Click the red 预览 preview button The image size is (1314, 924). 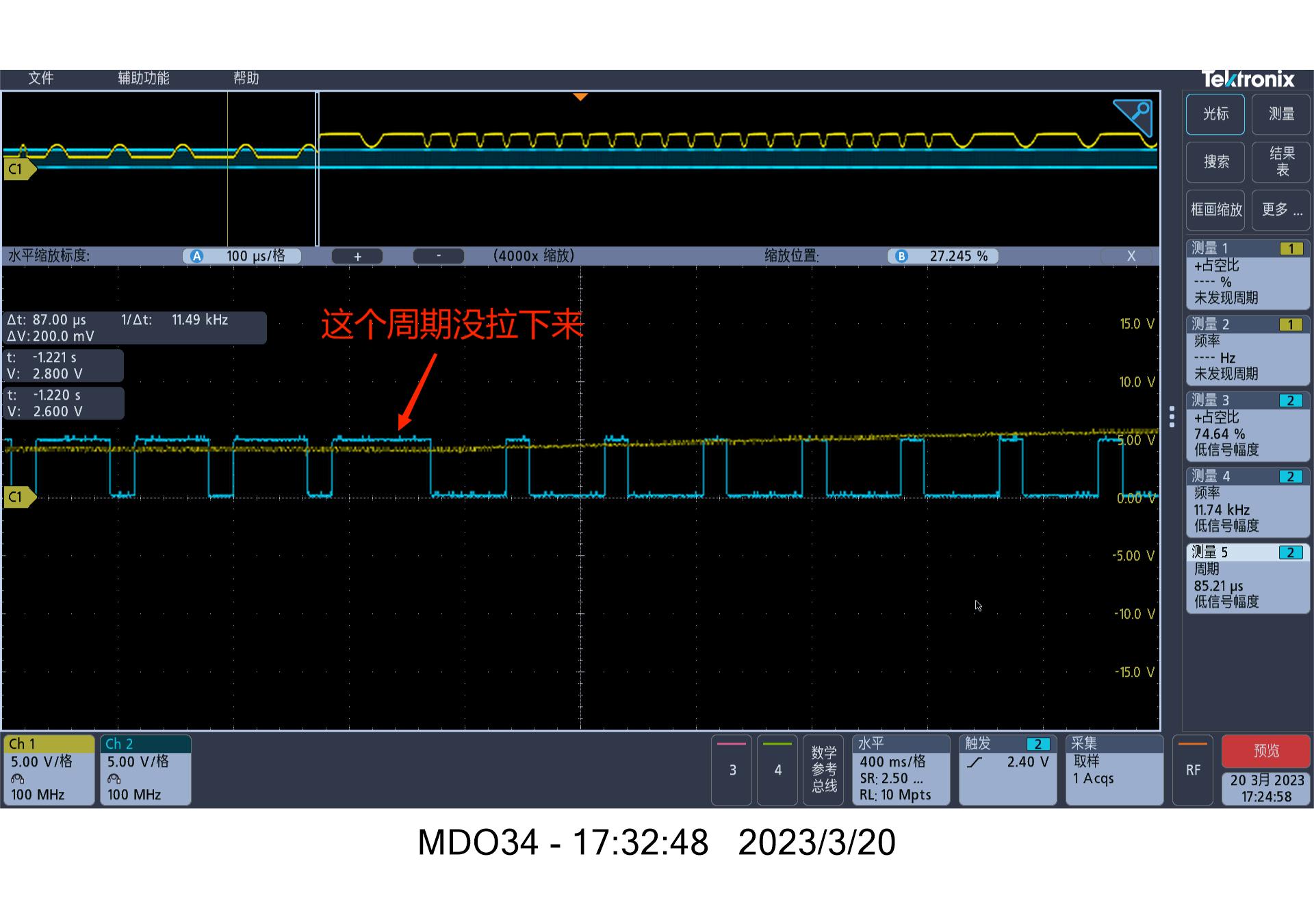[1266, 751]
